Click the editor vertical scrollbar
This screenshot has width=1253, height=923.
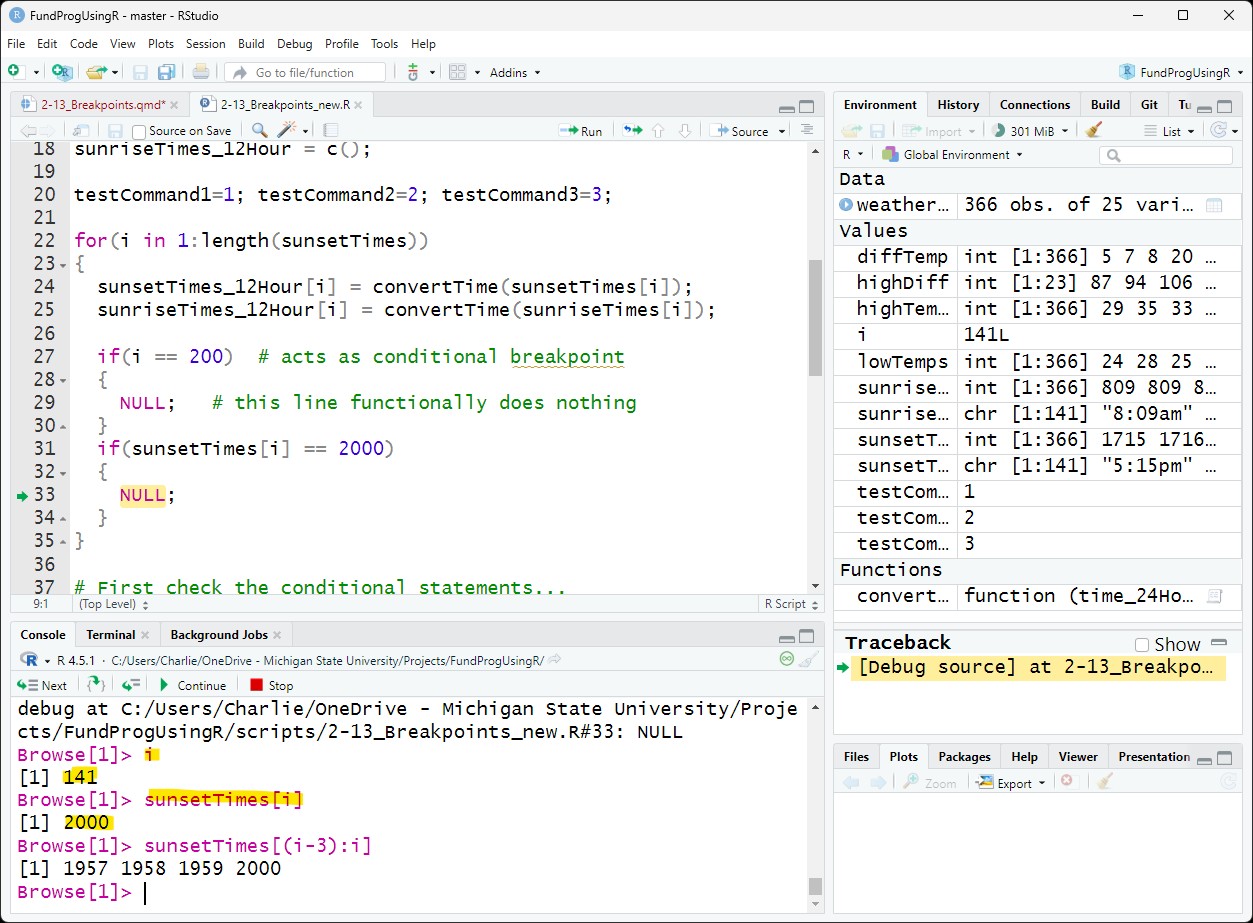pyautogui.click(x=816, y=318)
